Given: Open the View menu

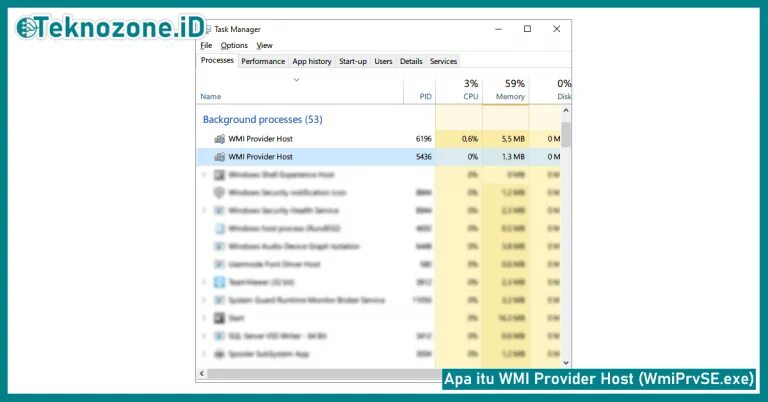Looking at the screenshot, I should point(264,46).
